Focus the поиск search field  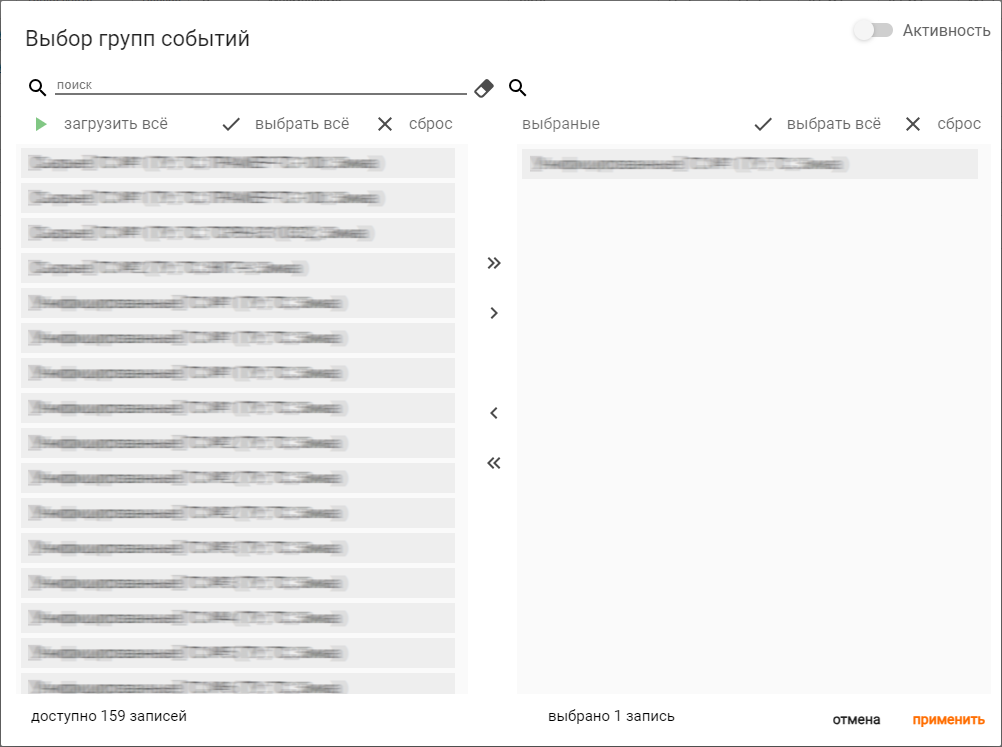coord(261,85)
